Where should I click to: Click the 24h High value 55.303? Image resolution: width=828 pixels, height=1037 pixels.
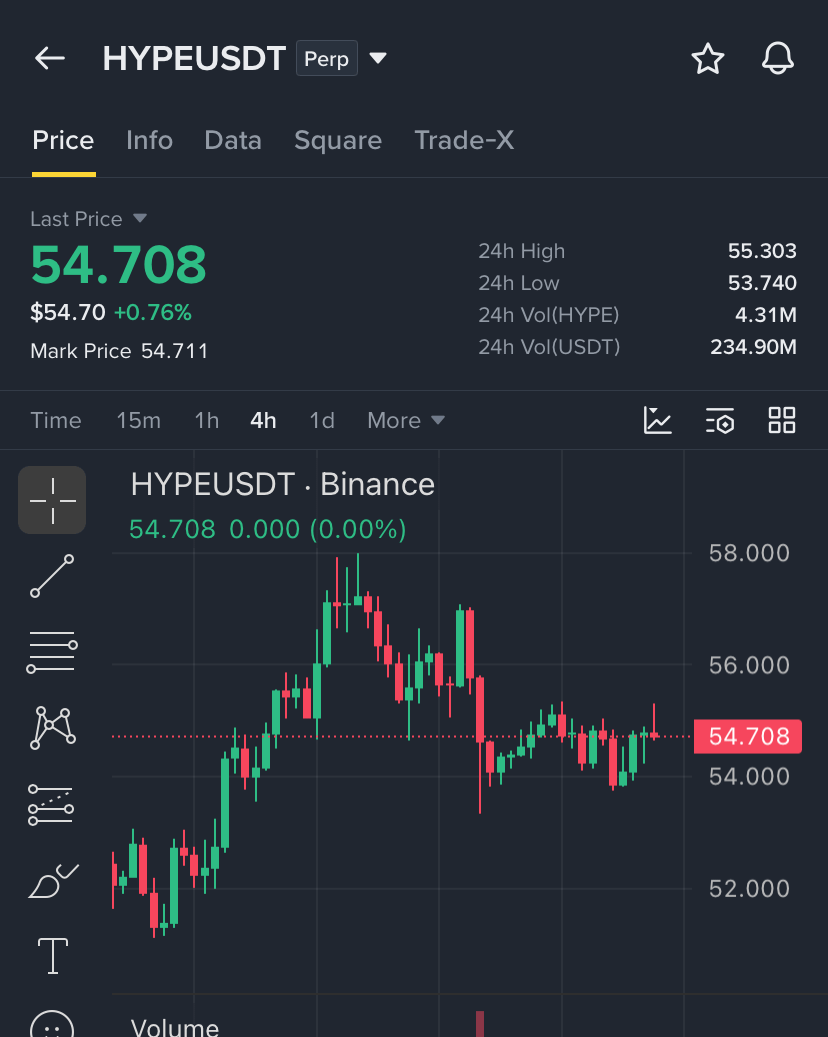click(x=762, y=251)
